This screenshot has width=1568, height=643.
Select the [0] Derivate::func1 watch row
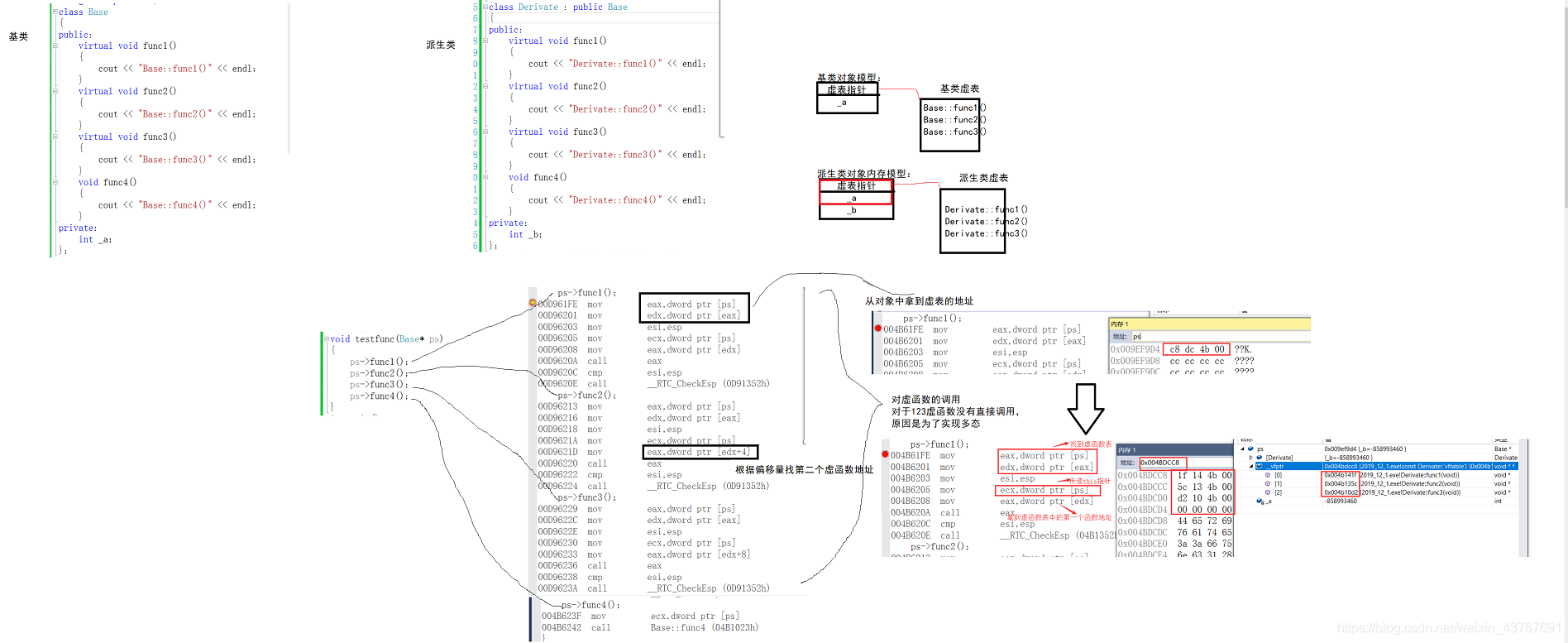[x=1379, y=475]
